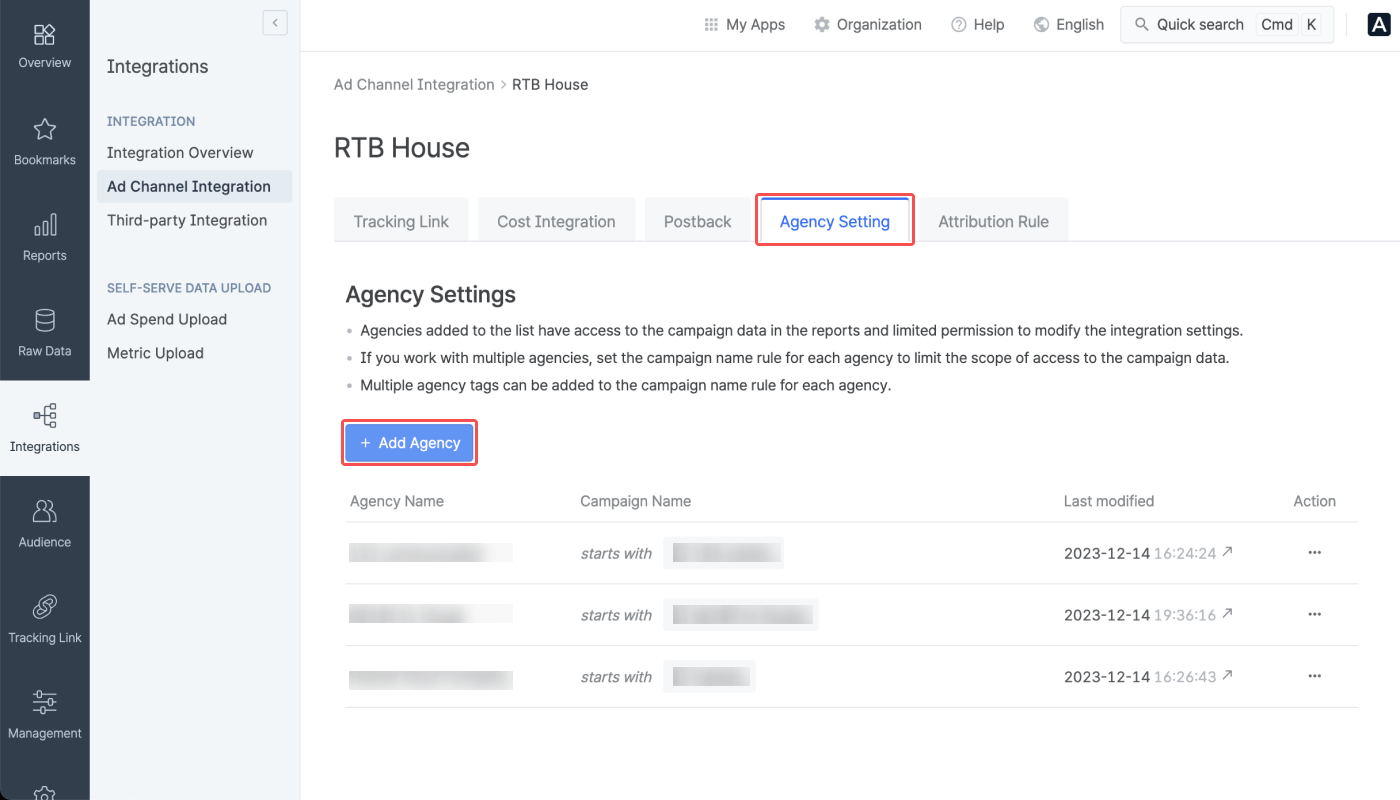Go to Integration Overview

[180, 152]
